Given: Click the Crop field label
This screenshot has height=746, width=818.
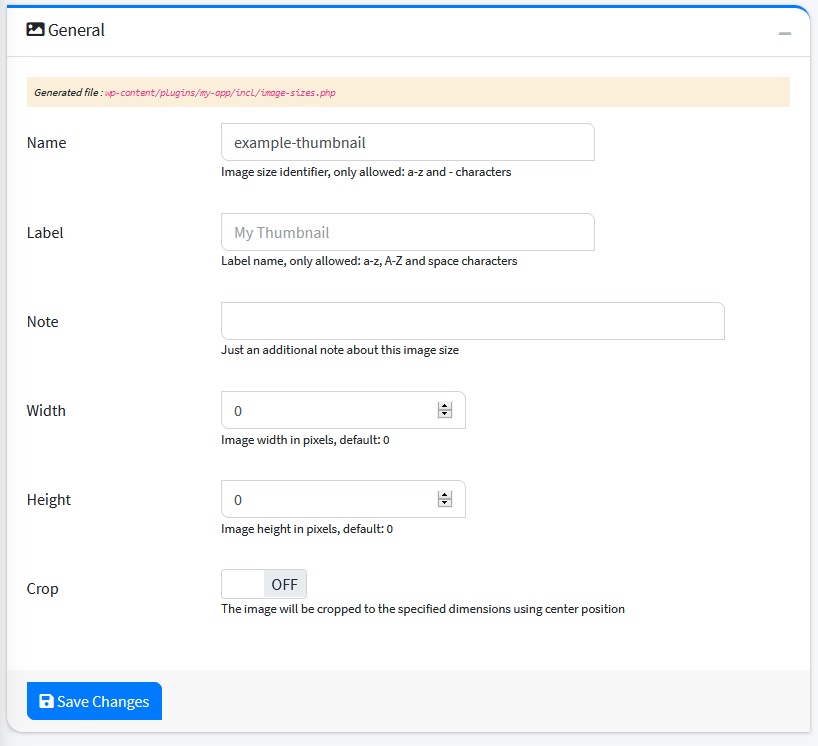Looking at the screenshot, I should pos(43,589).
